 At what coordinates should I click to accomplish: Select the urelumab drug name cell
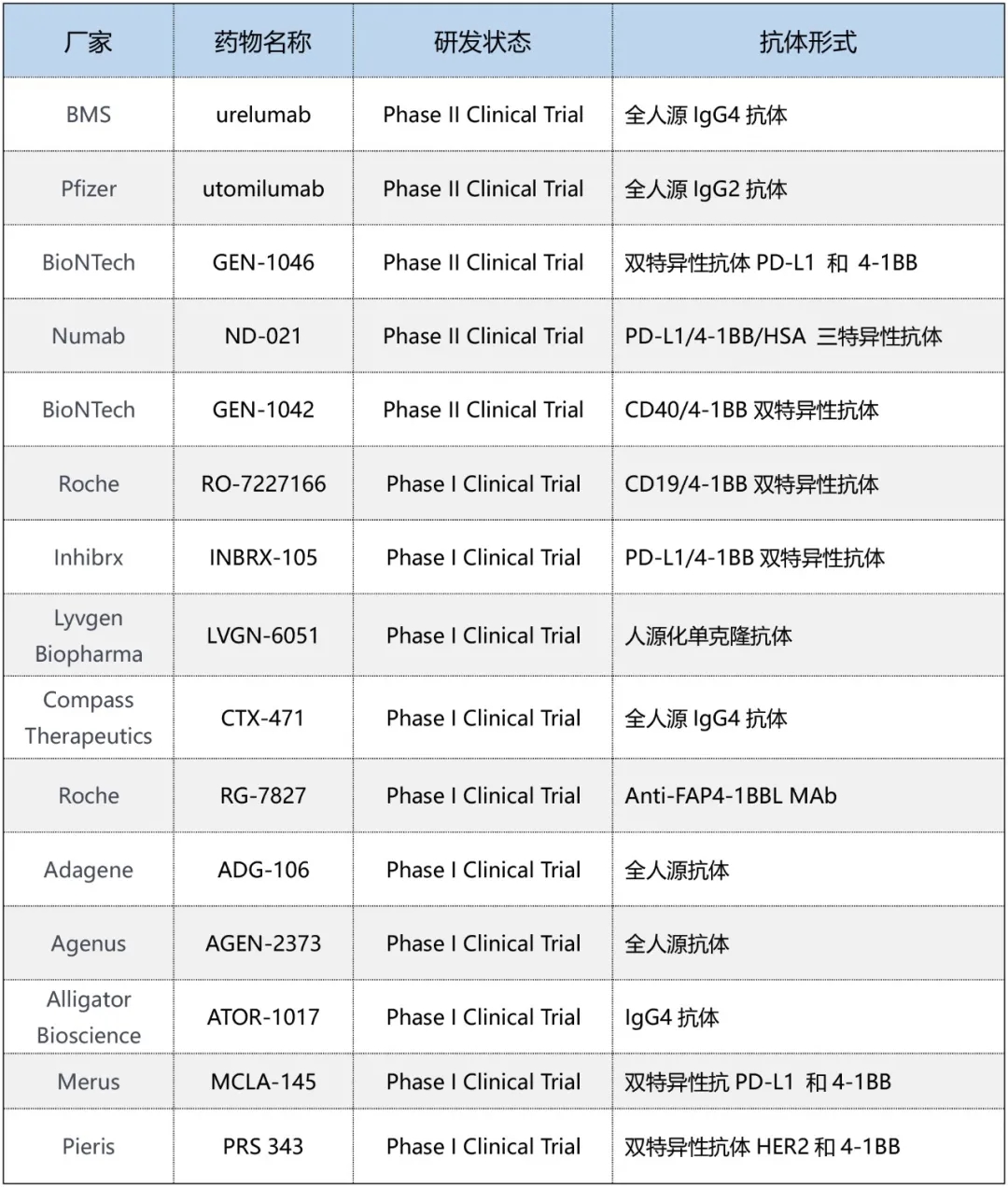(263, 115)
